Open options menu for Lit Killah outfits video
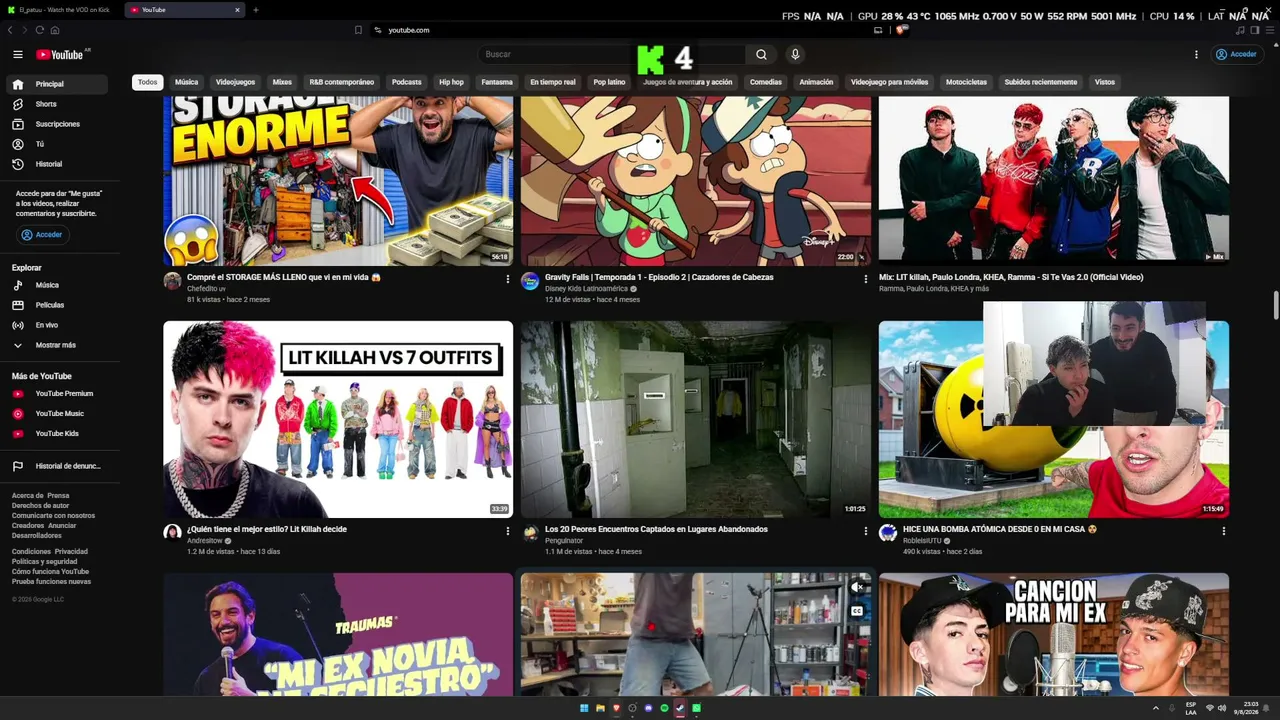The image size is (1280, 720). pos(507,531)
